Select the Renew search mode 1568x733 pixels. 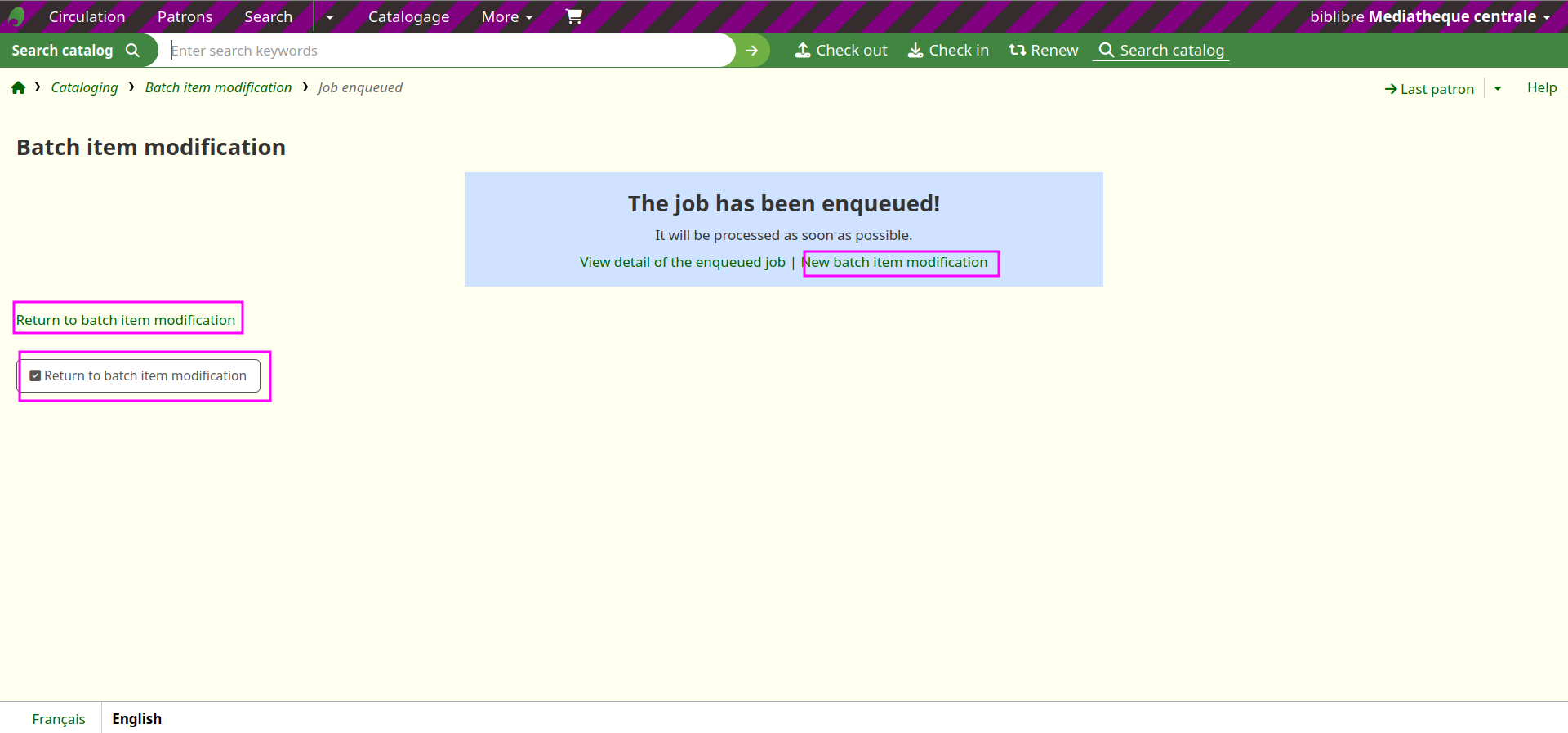click(x=1043, y=51)
